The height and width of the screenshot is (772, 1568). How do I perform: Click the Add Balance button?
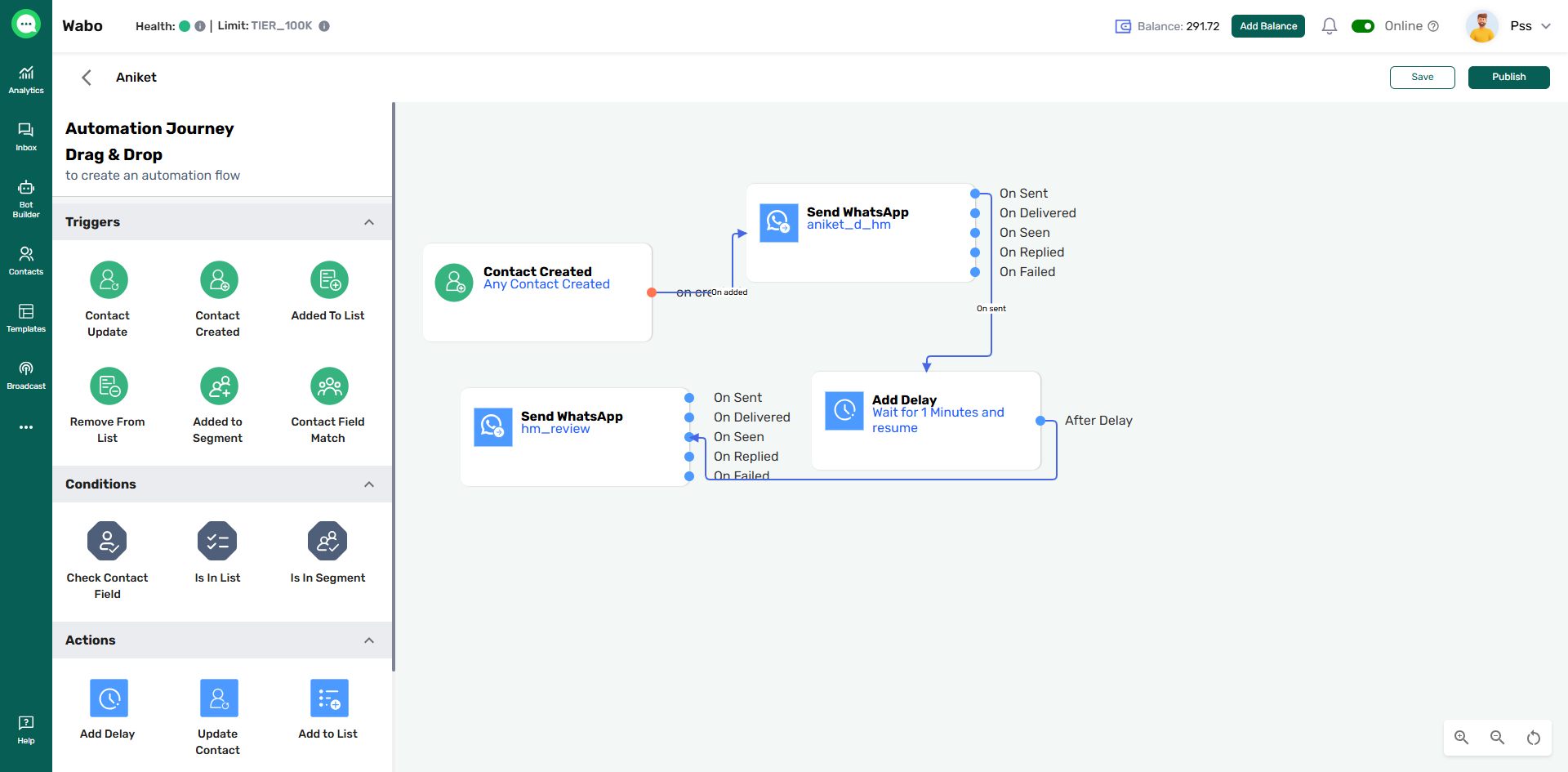click(x=1267, y=26)
